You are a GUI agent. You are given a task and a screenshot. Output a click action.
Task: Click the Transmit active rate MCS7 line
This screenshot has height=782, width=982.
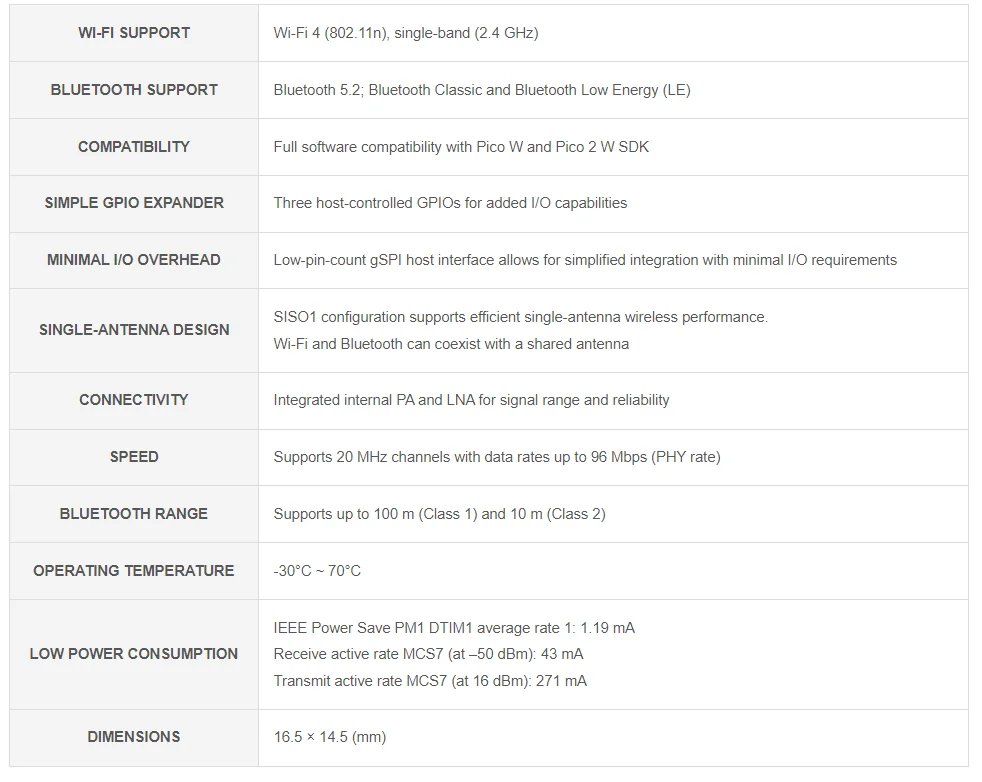pyautogui.click(x=430, y=681)
